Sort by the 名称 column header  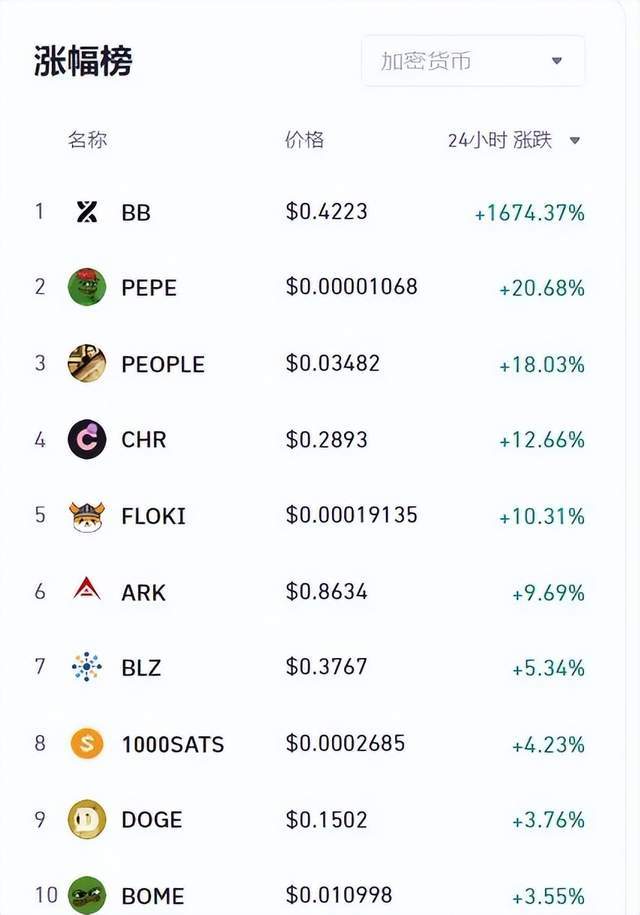click(87, 140)
